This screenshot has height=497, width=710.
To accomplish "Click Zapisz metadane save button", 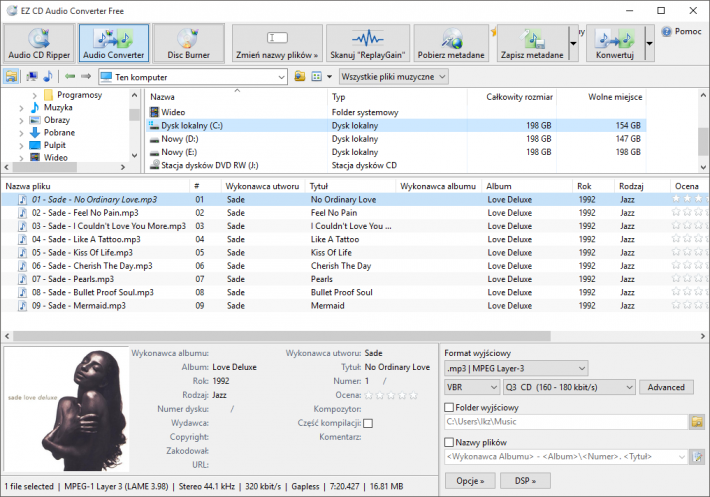I will coord(532,43).
